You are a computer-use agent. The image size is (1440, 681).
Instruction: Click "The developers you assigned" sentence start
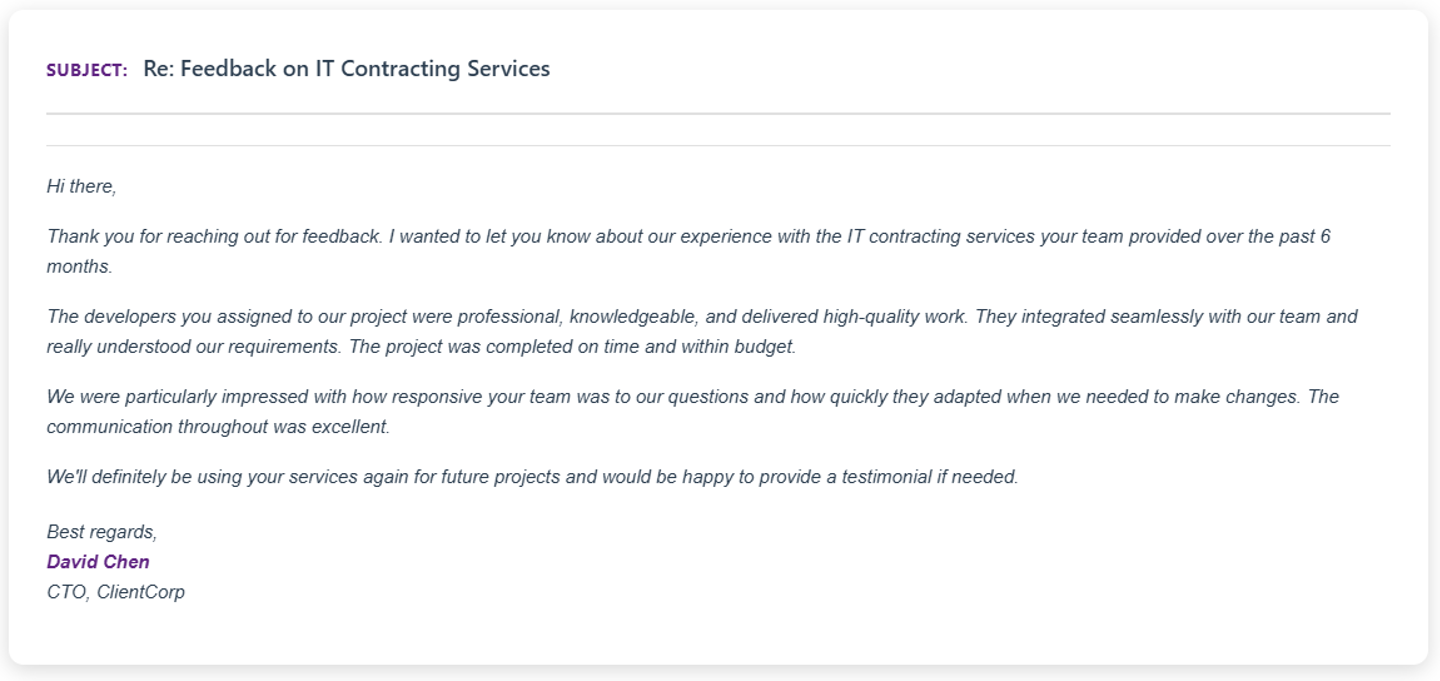pyautogui.click(x=150, y=317)
